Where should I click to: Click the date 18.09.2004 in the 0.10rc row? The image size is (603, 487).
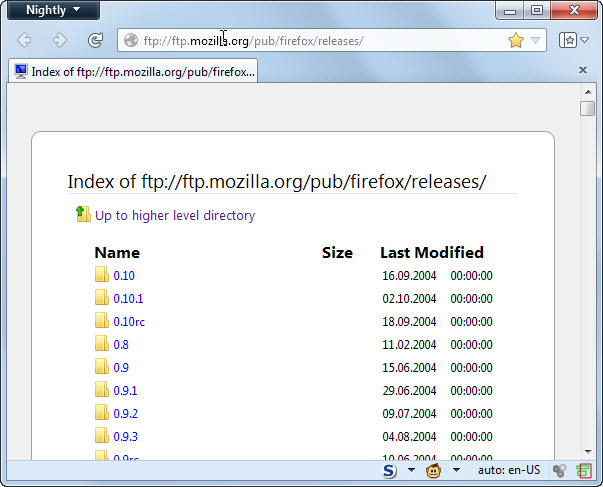[409, 322]
